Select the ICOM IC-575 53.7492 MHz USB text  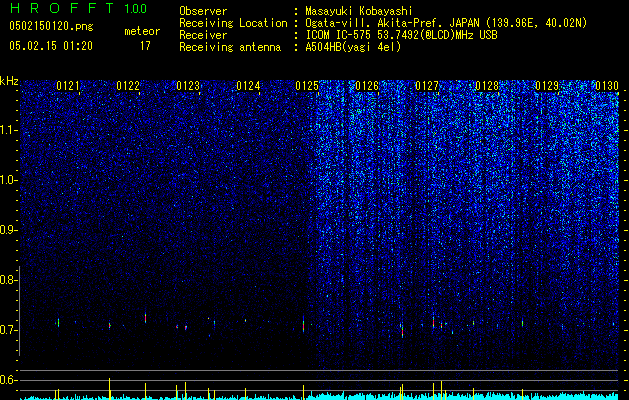[x=401, y=35]
